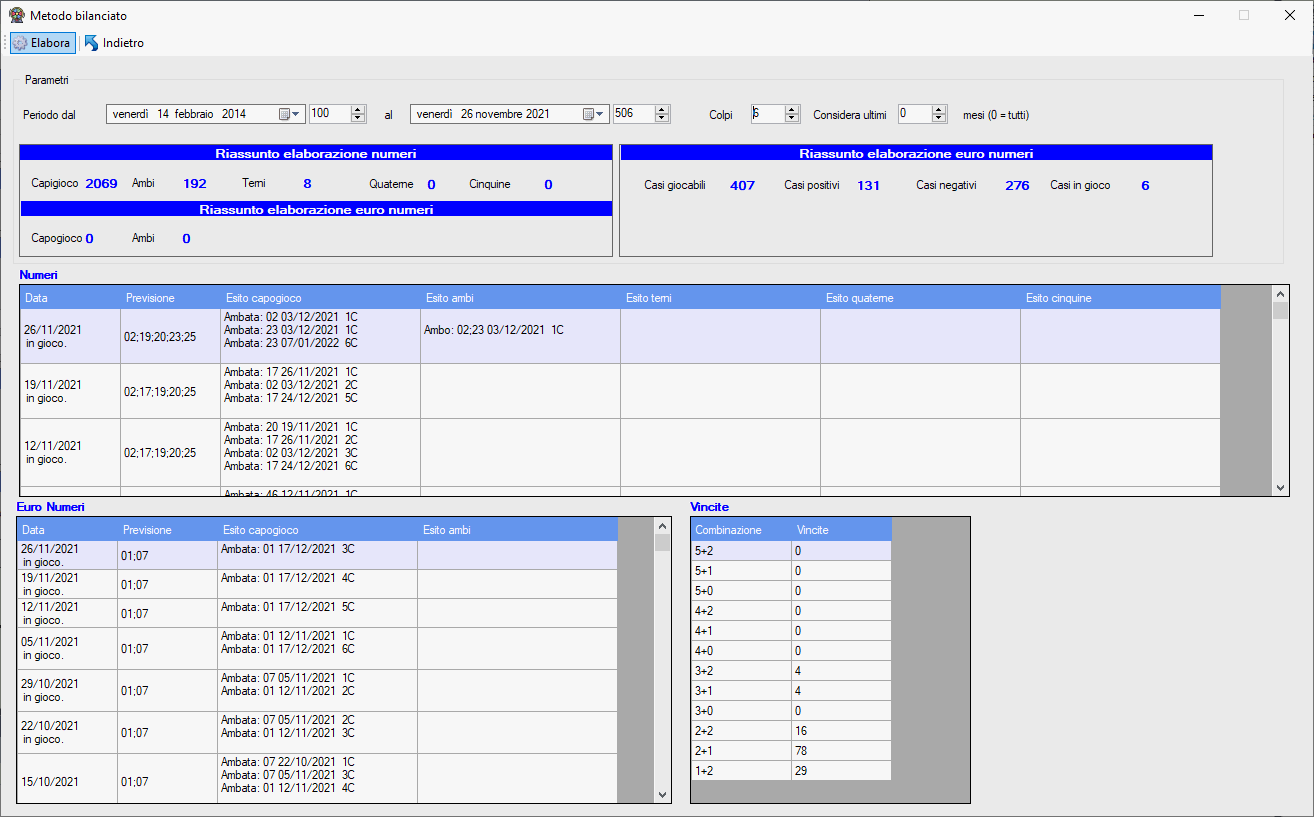Click the Casi negativi value 276
This screenshot has height=817, width=1314.
pos(1017,185)
